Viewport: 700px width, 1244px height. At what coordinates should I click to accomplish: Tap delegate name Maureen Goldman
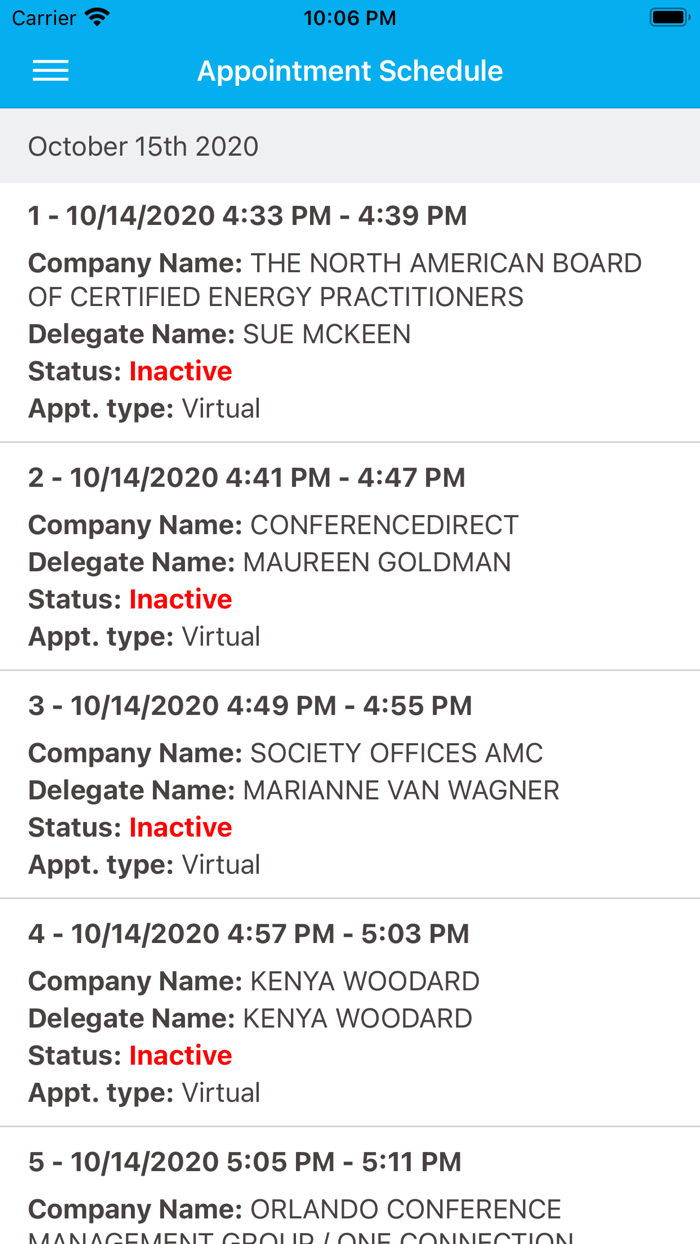tap(376, 562)
